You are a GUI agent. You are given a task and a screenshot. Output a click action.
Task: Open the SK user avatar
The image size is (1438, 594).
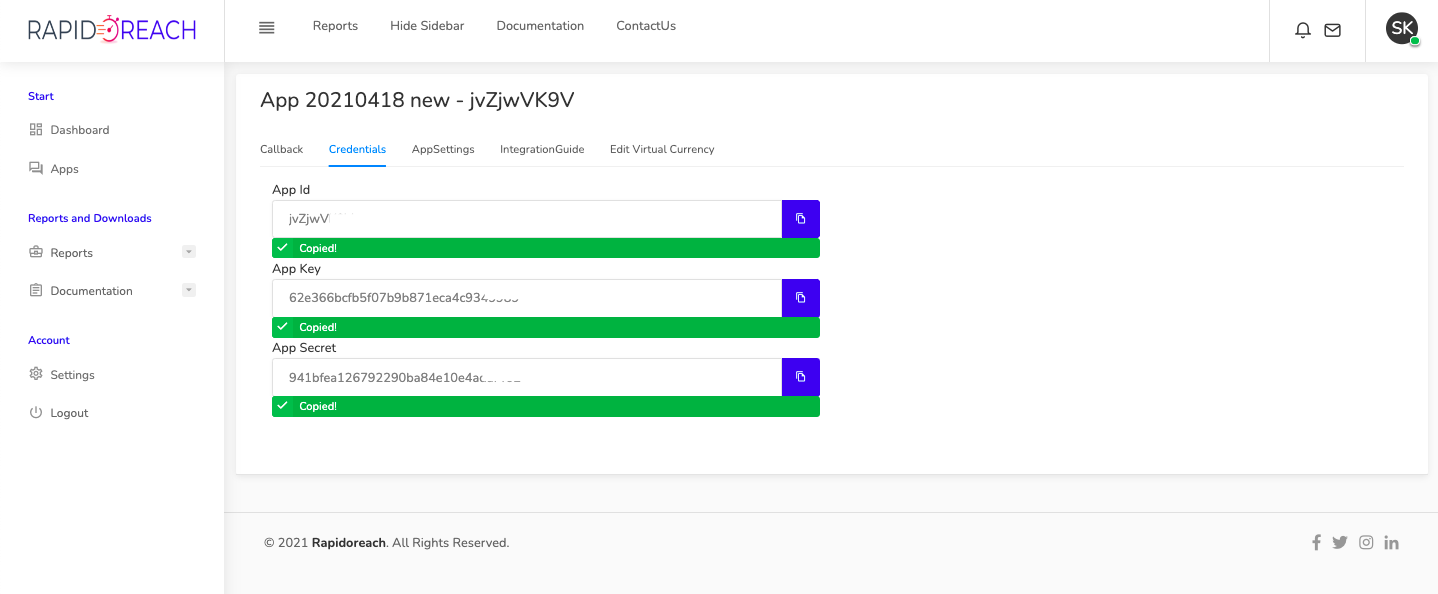tap(1402, 28)
